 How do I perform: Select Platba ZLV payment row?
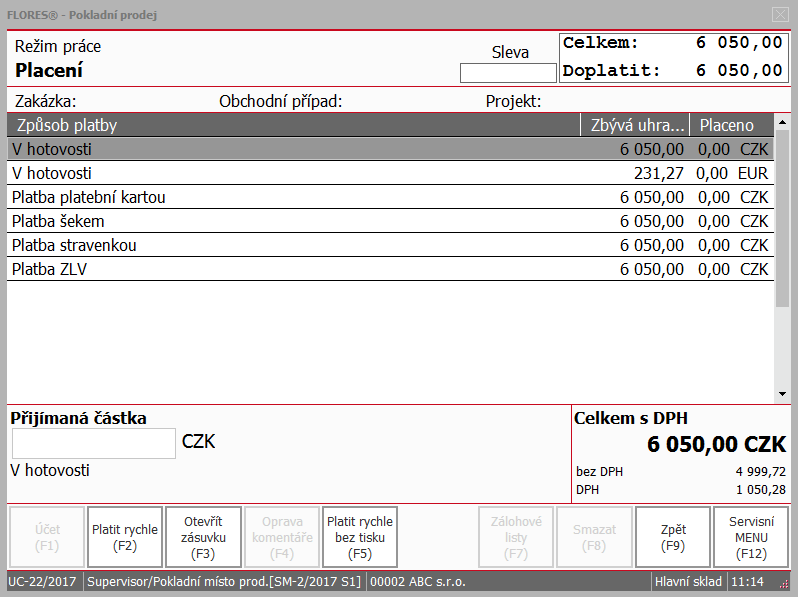pyautogui.click(x=390, y=269)
